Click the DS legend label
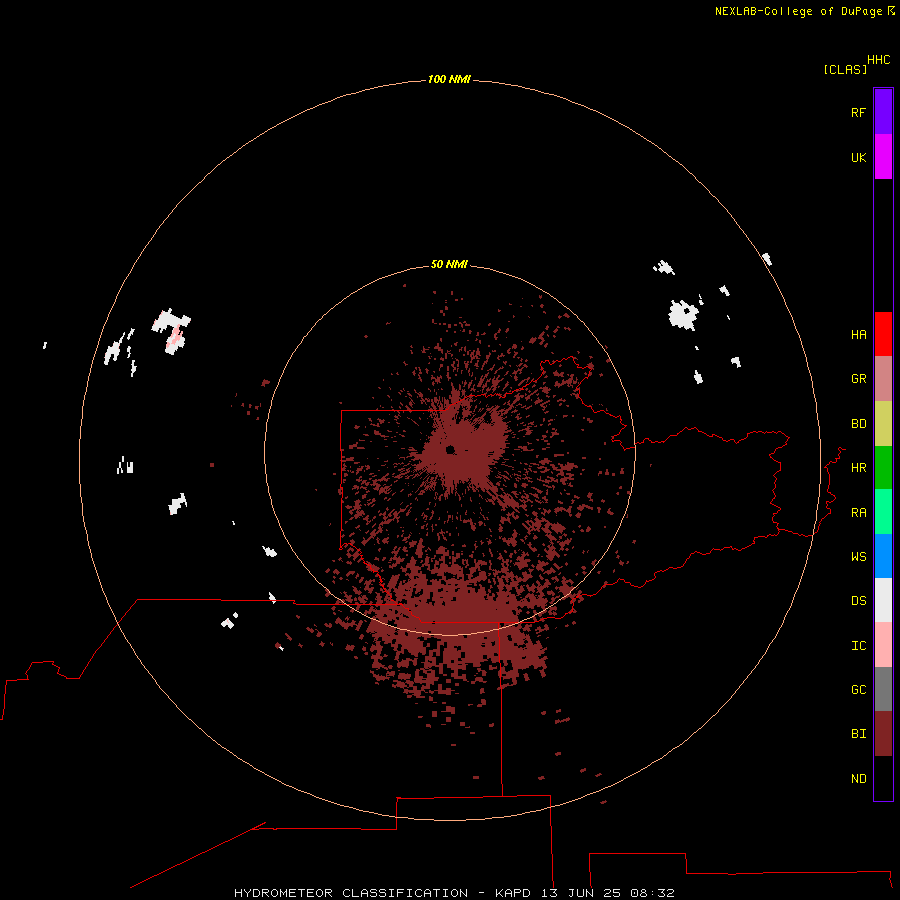Screen dimensions: 900x900 858,600
